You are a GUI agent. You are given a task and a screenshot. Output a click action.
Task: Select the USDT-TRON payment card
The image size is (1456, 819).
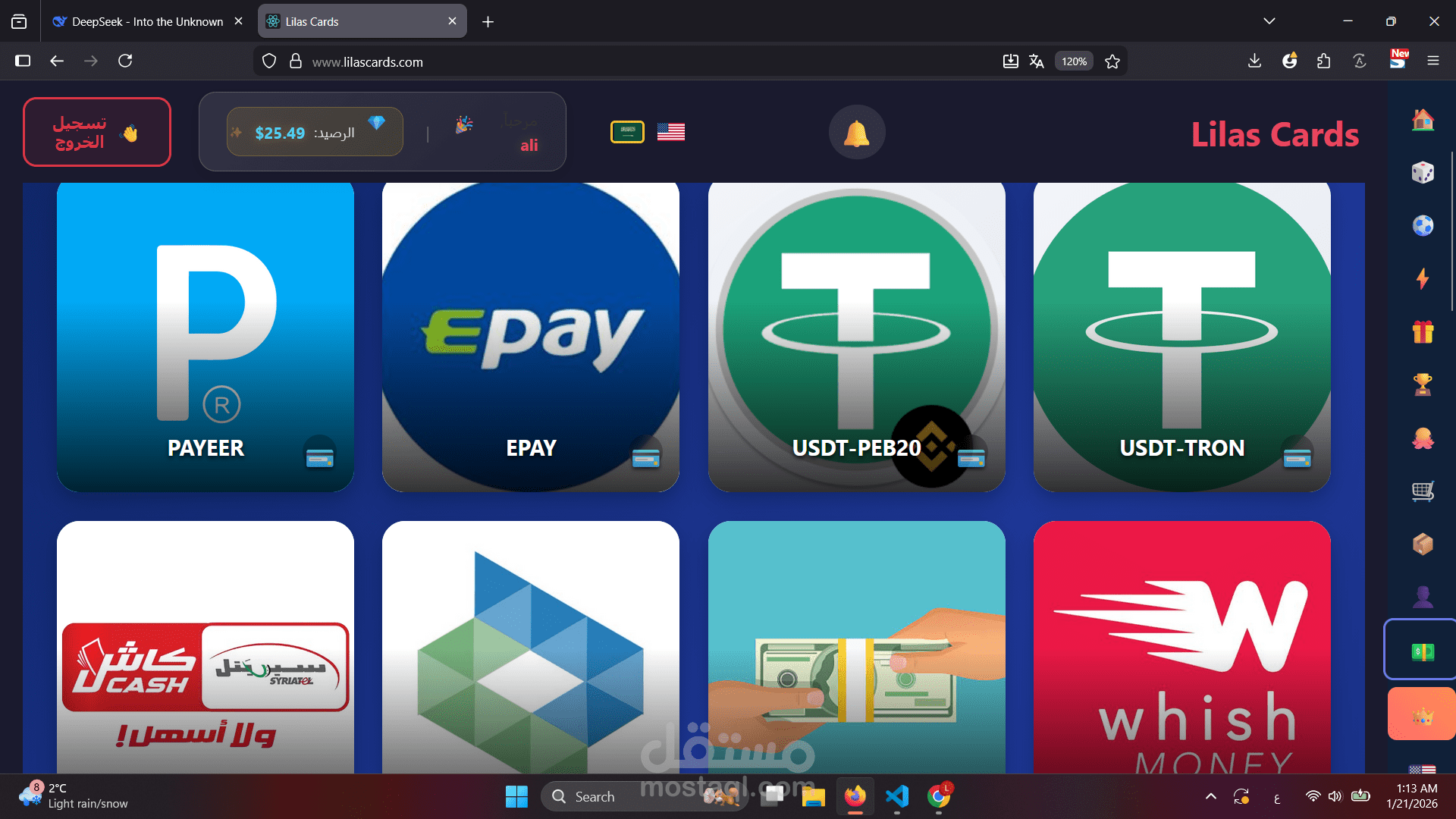click(1181, 337)
